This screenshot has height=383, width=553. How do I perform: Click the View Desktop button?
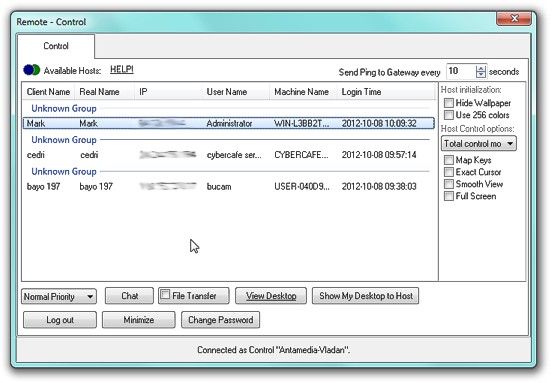[x=271, y=296]
